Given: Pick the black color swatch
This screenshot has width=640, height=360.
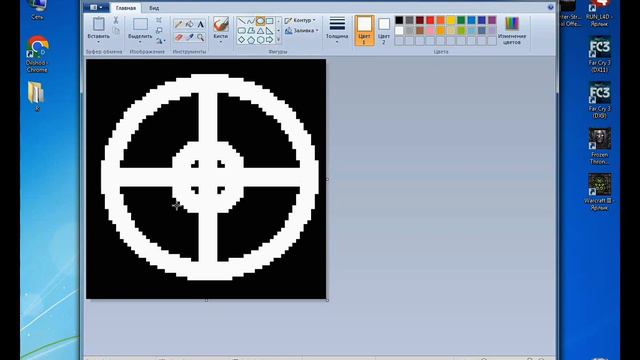Looking at the screenshot, I should (x=399, y=20).
